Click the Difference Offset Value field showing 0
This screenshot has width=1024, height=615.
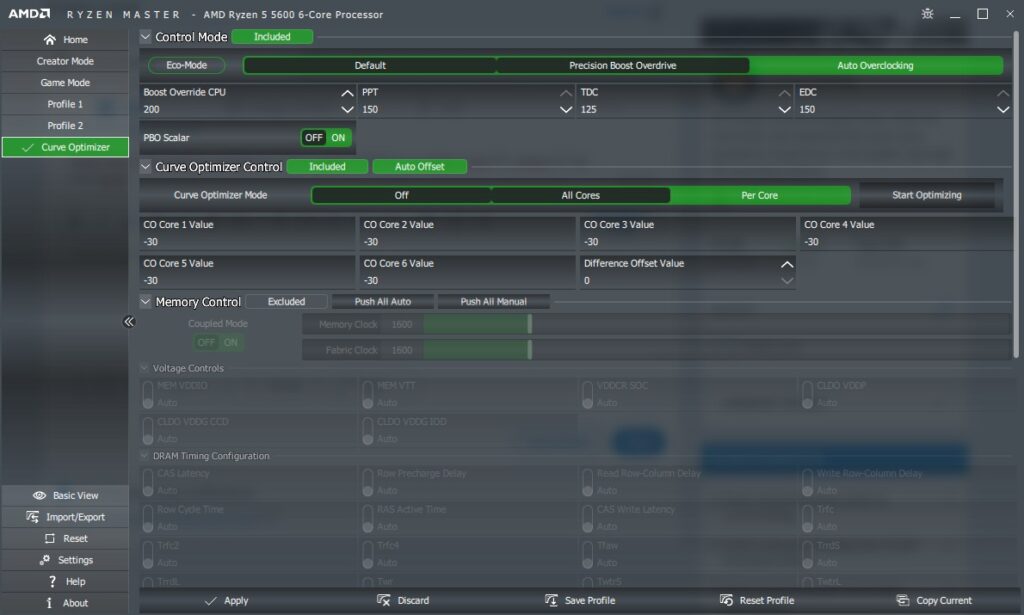pos(688,272)
